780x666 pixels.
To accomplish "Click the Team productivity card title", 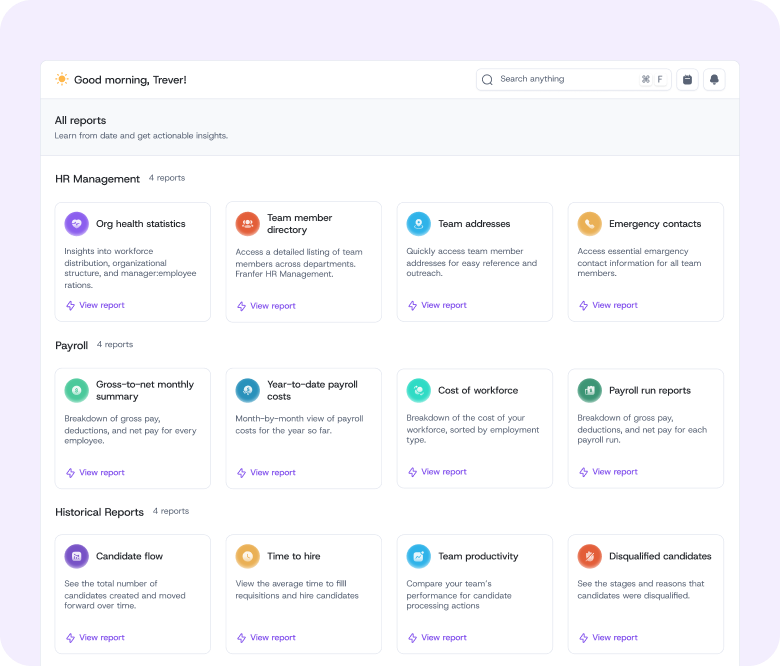I will tap(478, 556).
